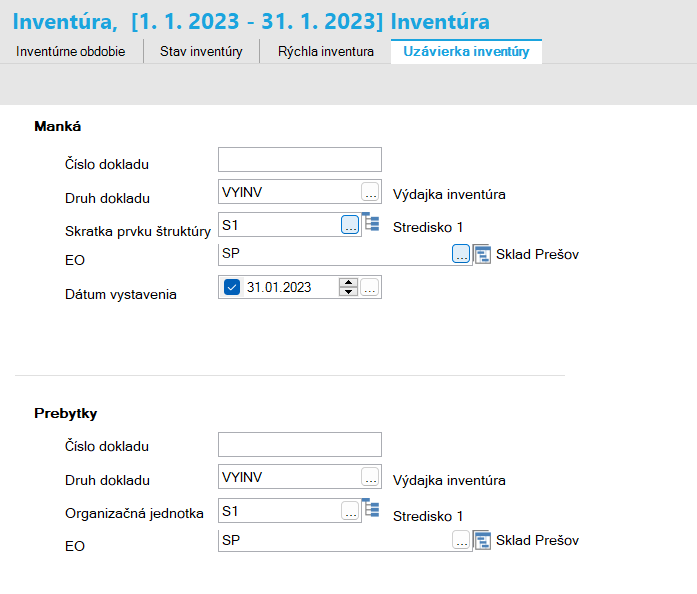Switch to Inventúrne obdobie tab
Screen dimensions: 697x594
click(71, 52)
